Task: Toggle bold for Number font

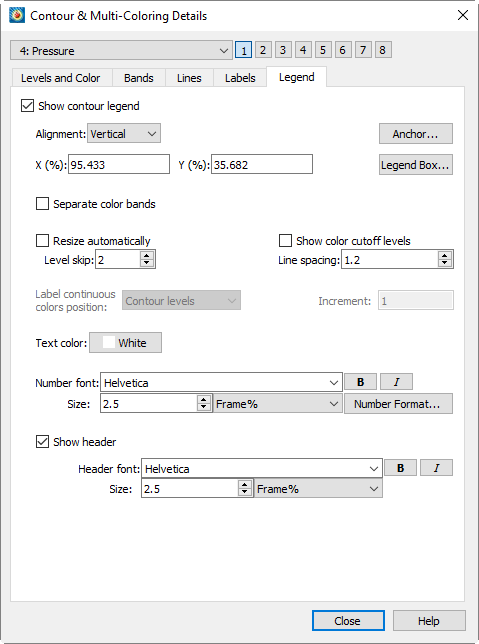Action: [360, 382]
